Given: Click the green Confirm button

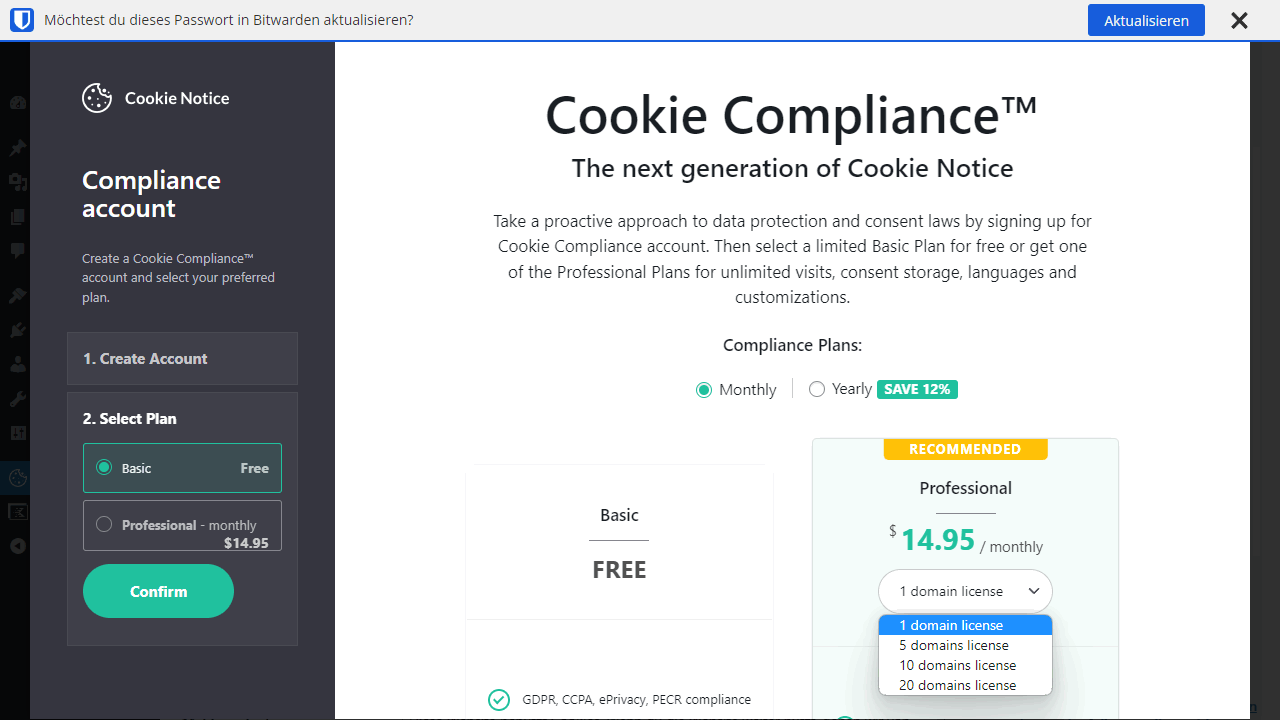Looking at the screenshot, I should pyautogui.click(x=158, y=591).
